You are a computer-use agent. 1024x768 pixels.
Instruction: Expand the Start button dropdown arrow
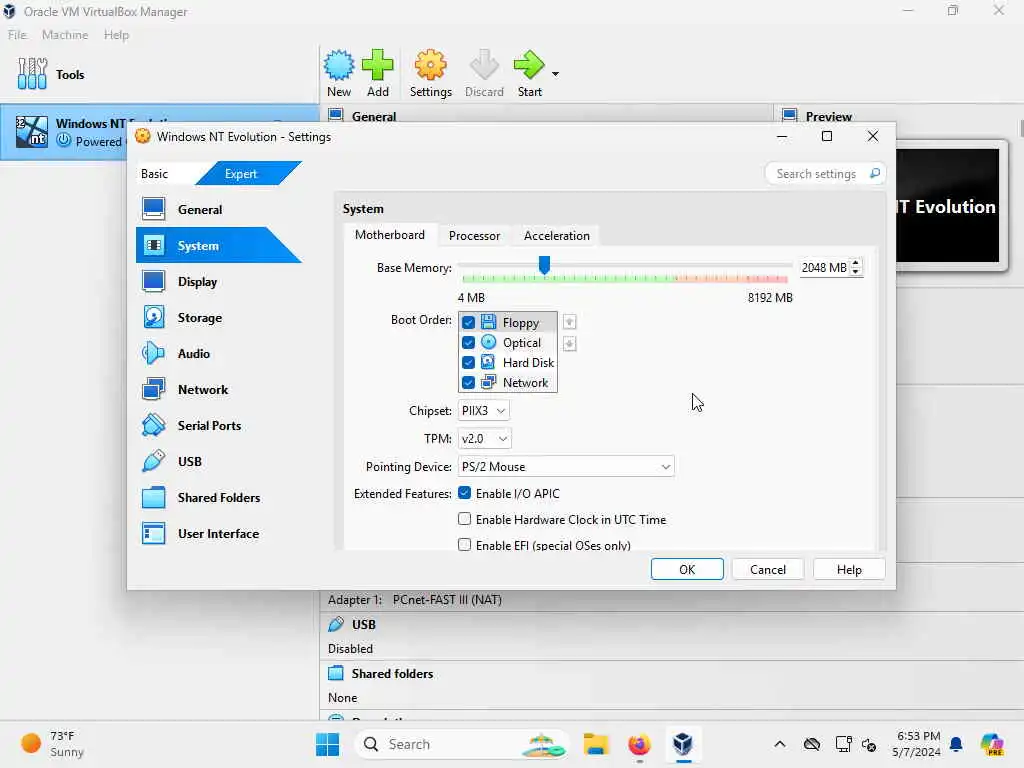coord(555,74)
